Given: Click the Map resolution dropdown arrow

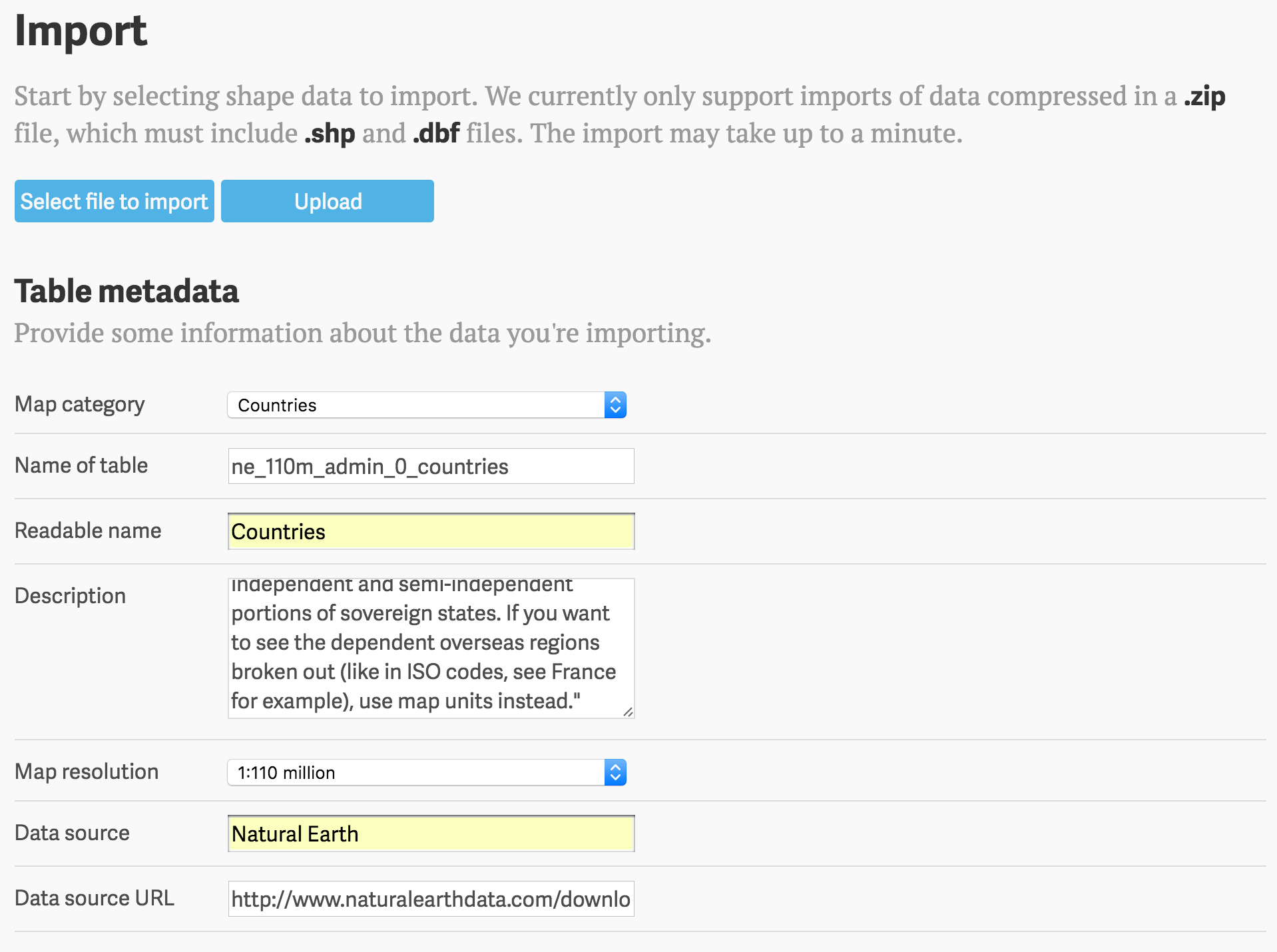Looking at the screenshot, I should [615, 772].
